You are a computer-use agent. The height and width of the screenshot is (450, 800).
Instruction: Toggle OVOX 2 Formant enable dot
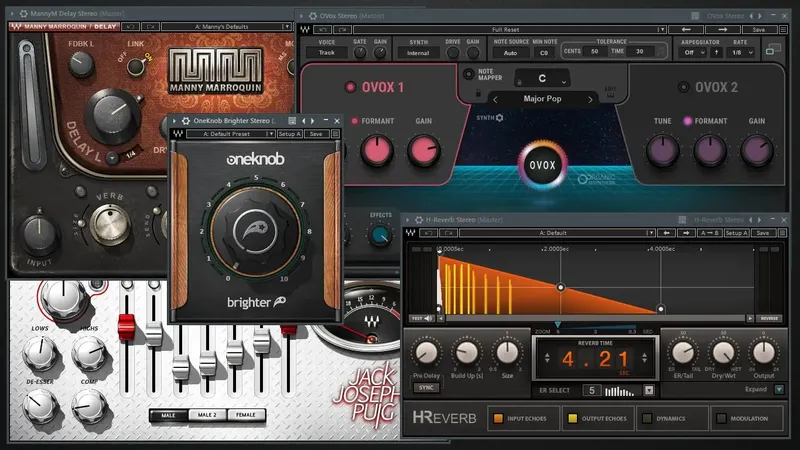point(687,121)
